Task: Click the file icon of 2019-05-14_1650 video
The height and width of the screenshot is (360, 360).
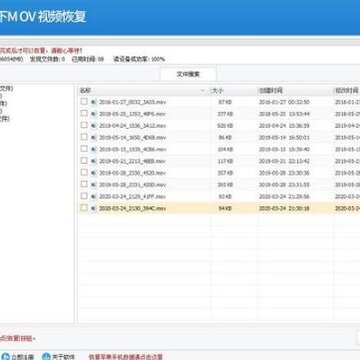Action: 94,137
